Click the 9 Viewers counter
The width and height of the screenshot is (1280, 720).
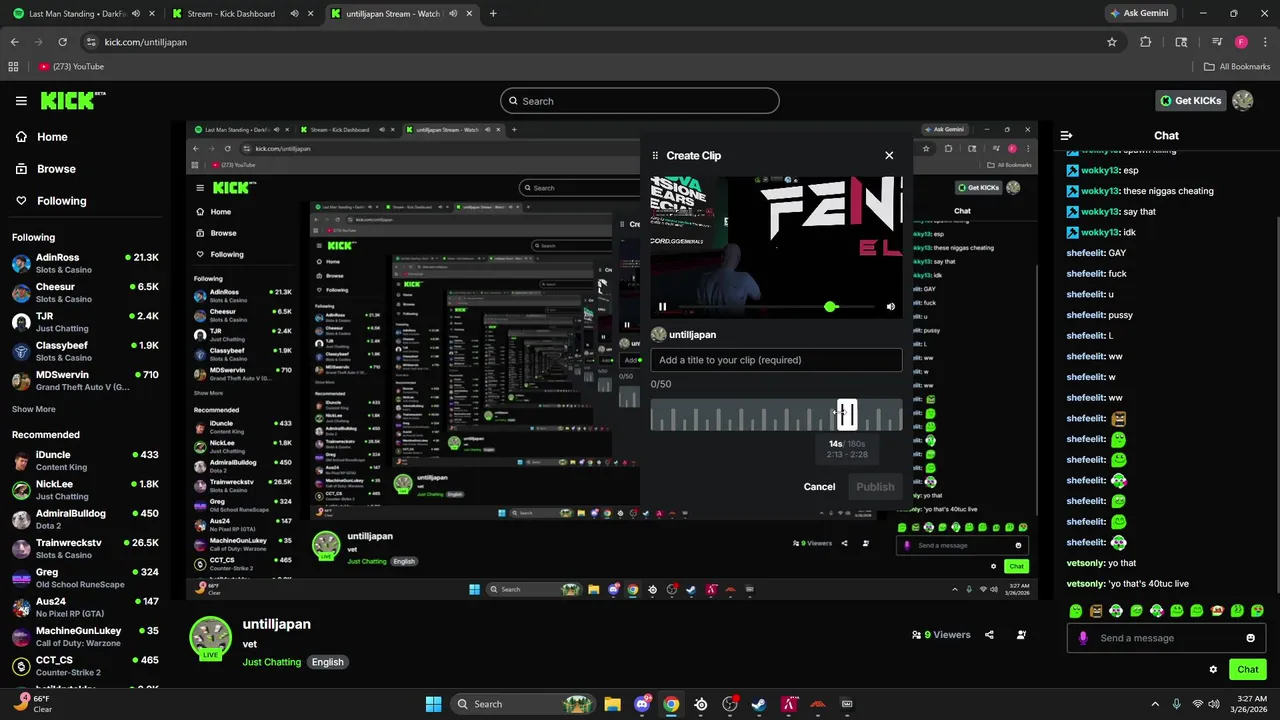click(941, 635)
